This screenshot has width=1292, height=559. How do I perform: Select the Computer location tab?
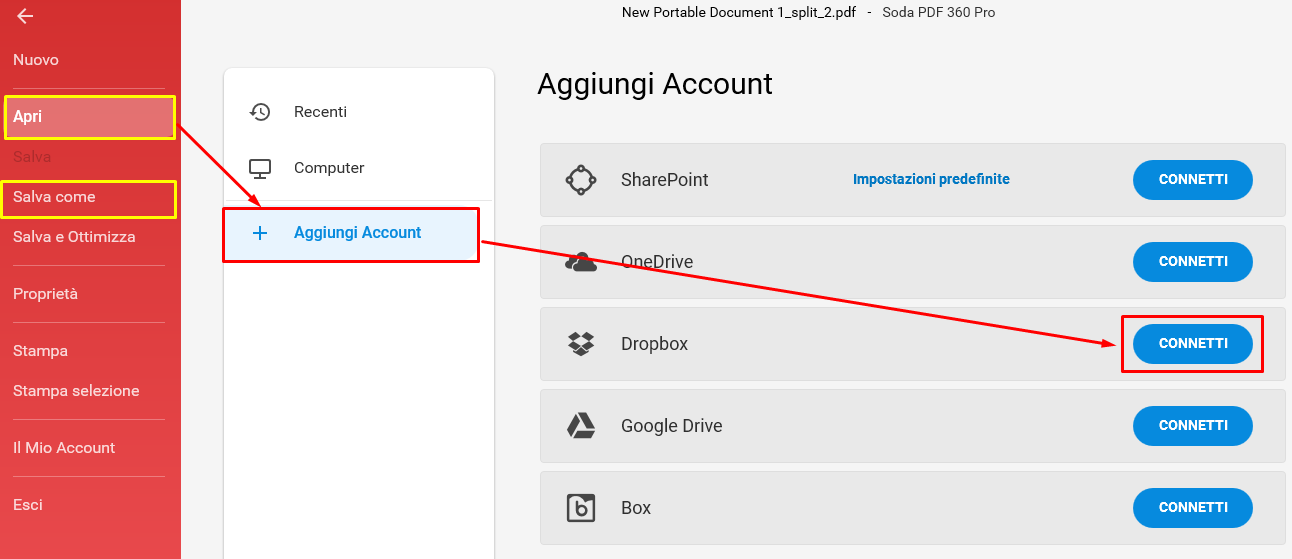pos(359,168)
